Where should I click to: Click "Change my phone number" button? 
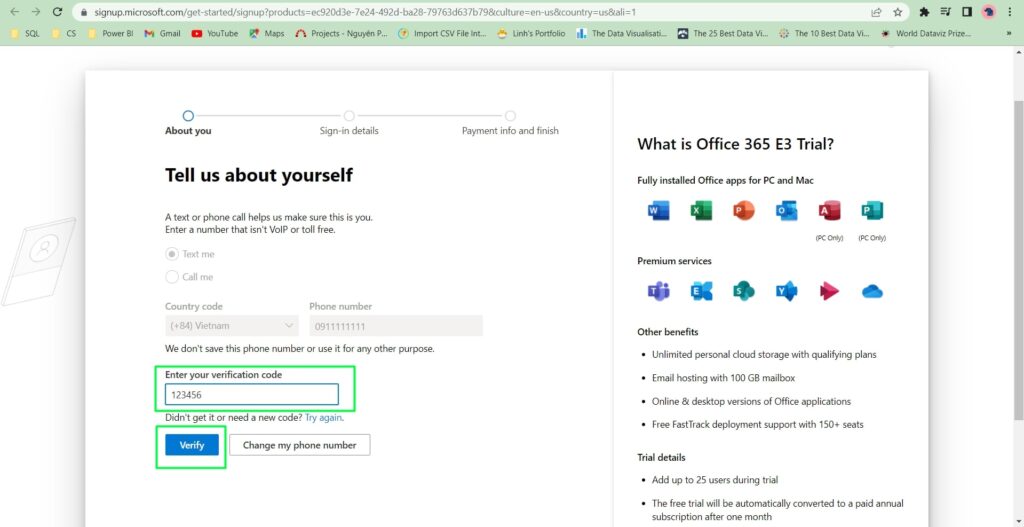point(299,445)
